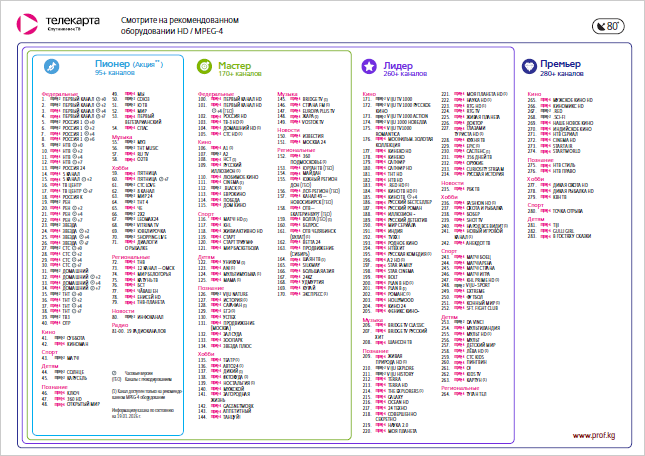This screenshot has width=645, height=456.
Task: Click the Мастер package title
Action: pos(234,65)
